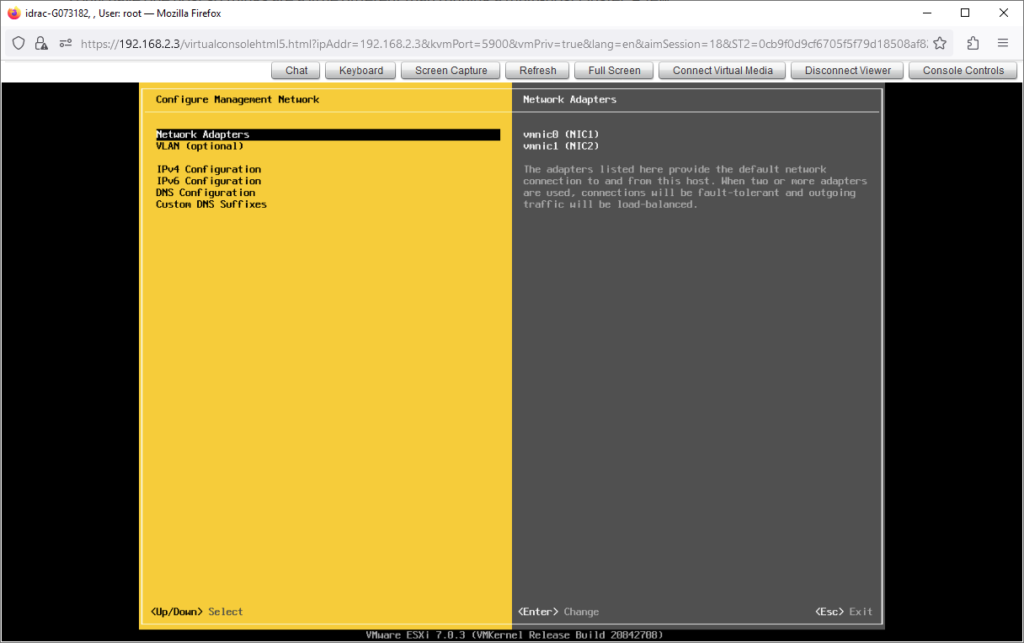Select DNS Configuration in the ESXi menu
This screenshot has height=643, width=1024.
[205, 192]
